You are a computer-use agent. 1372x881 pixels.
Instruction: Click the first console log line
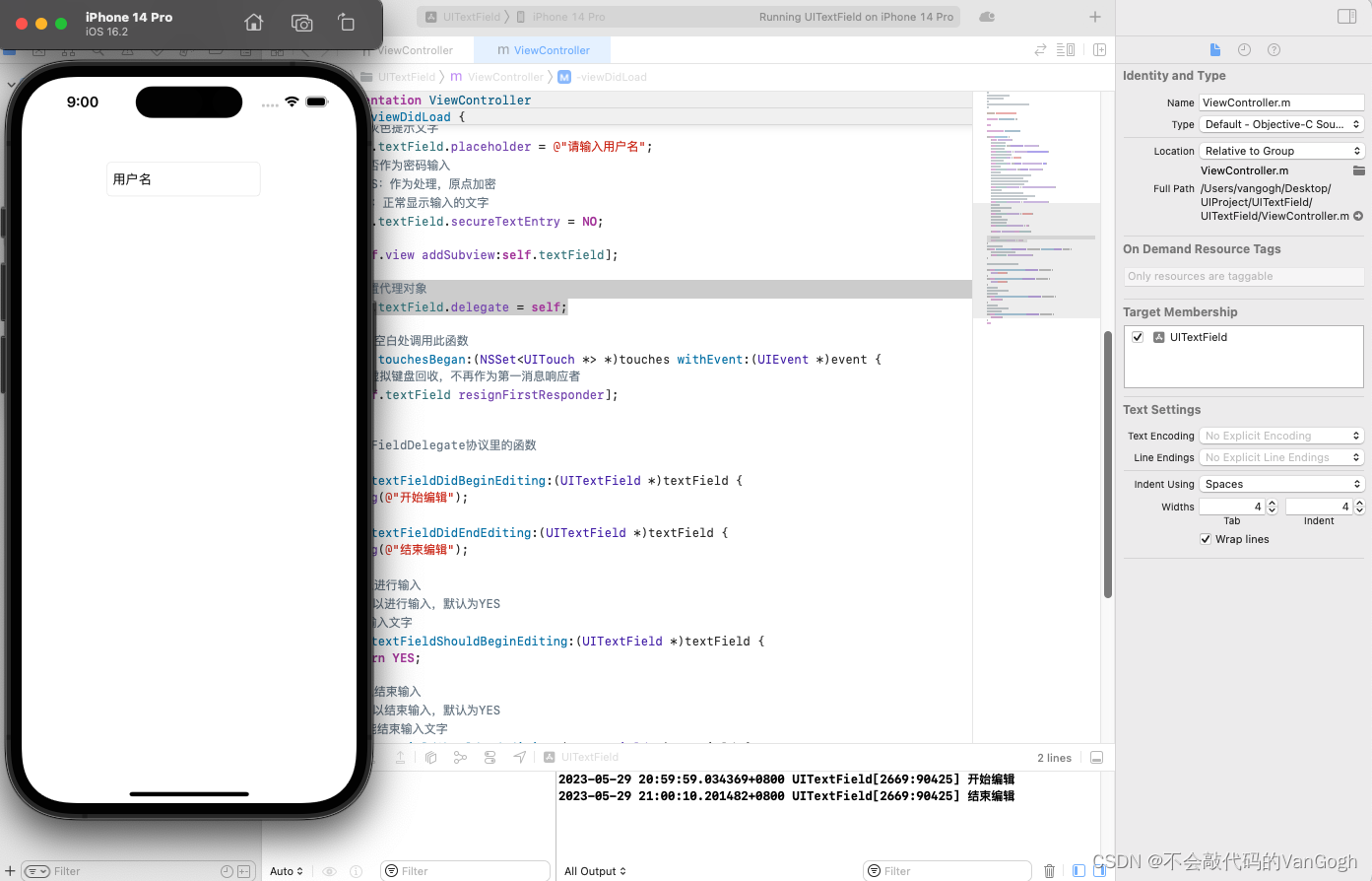786,779
